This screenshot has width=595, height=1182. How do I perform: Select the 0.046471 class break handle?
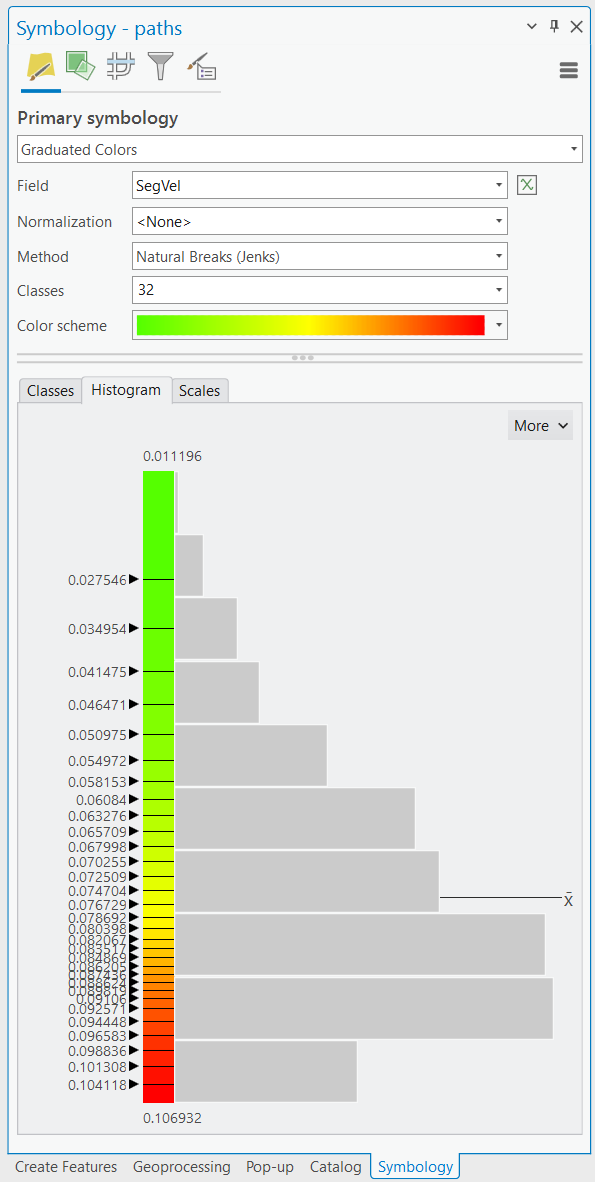tap(134, 704)
